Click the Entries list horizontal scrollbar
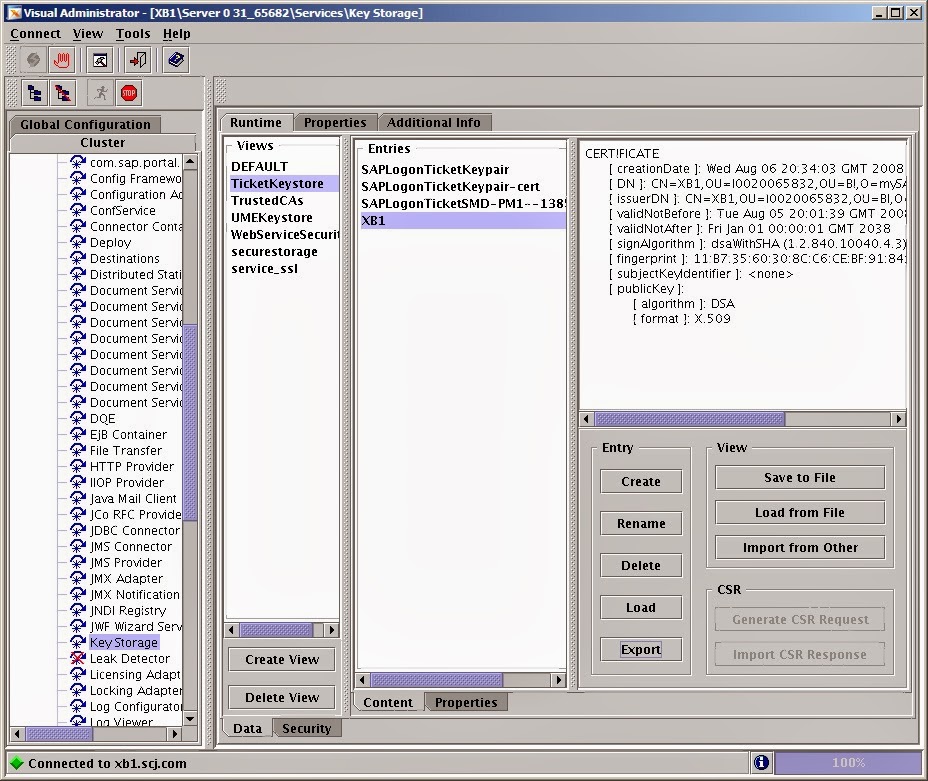This screenshot has height=781, width=928. pyautogui.click(x=460, y=680)
